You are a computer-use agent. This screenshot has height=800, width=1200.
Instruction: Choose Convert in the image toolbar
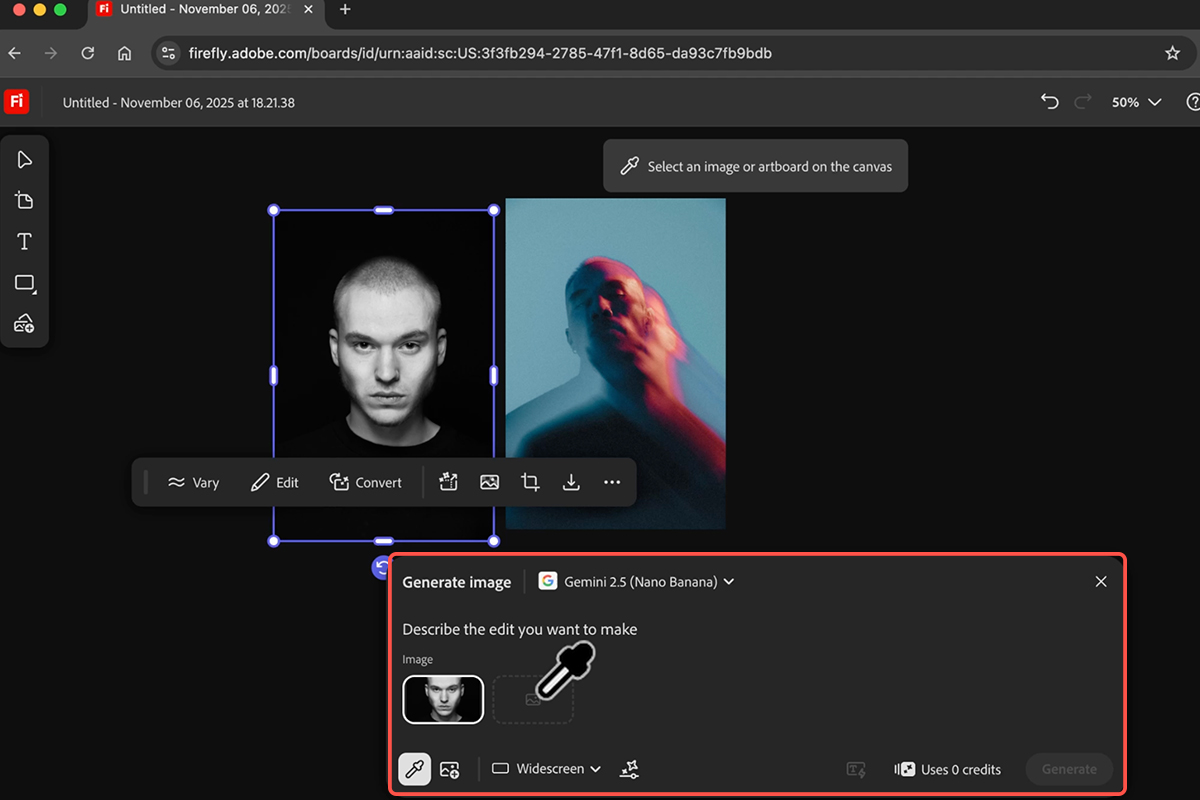click(x=366, y=482)
